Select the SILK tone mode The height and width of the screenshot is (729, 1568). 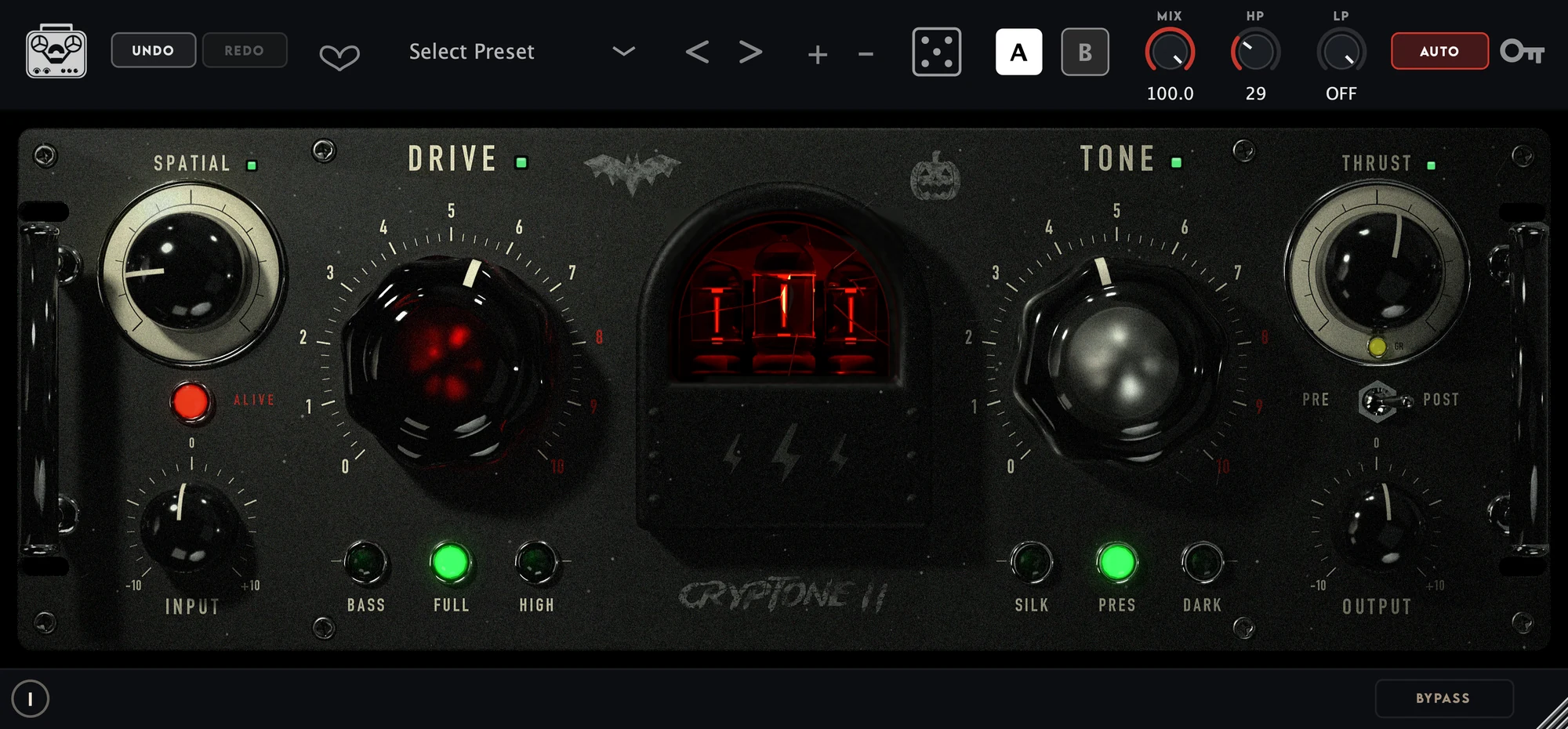pos(1032,563)
